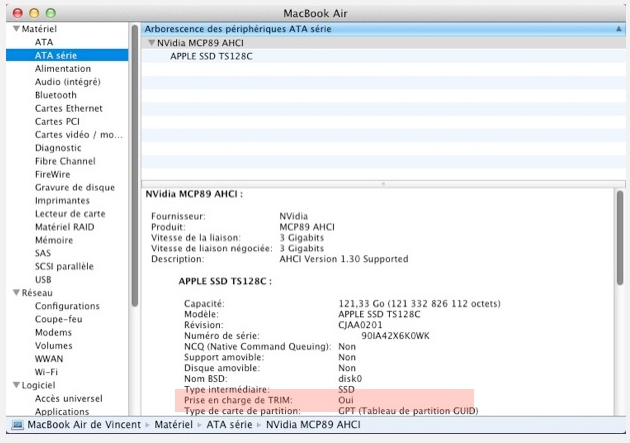This screenshot has height=443, width=630.
Task: Open Alimentation in the sidebar
Action: 63,69
